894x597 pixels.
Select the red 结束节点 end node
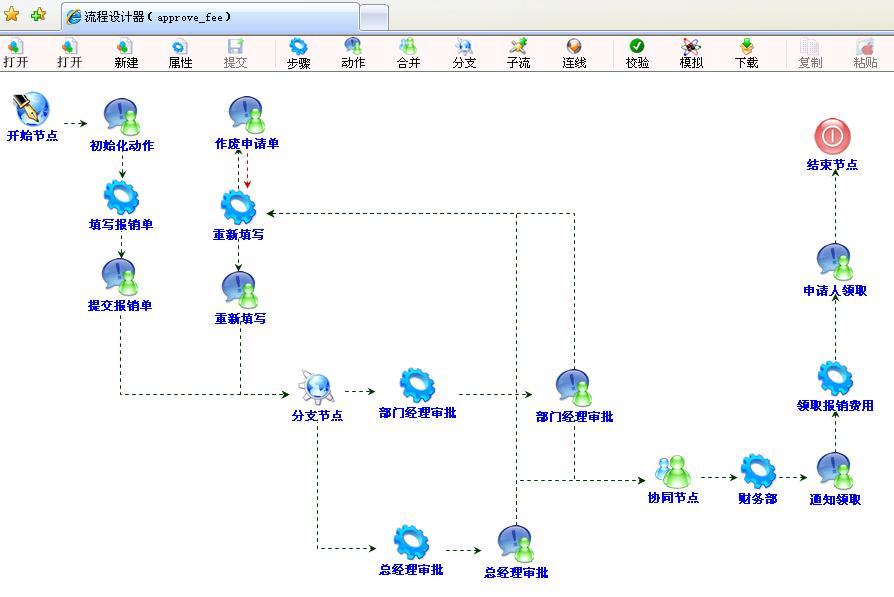(832, 137)
